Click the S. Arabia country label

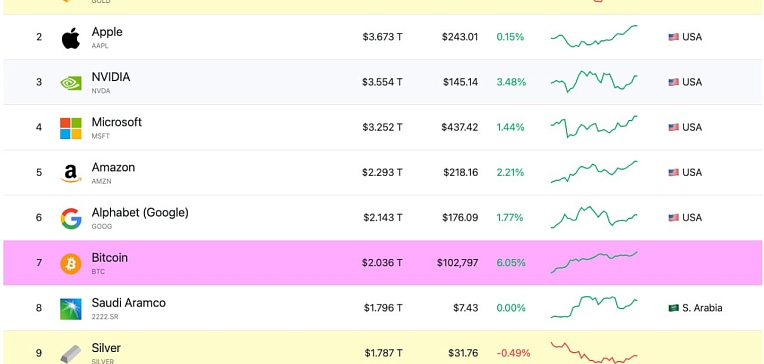702,308
